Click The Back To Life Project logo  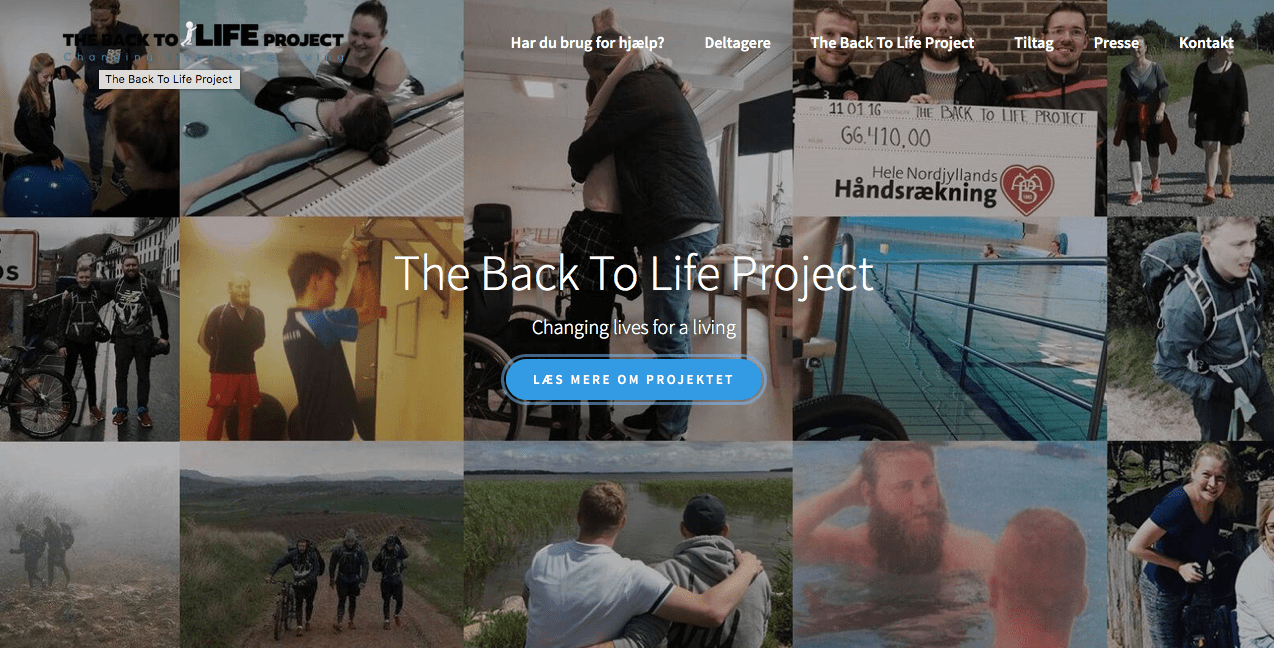tap(203, 41)
